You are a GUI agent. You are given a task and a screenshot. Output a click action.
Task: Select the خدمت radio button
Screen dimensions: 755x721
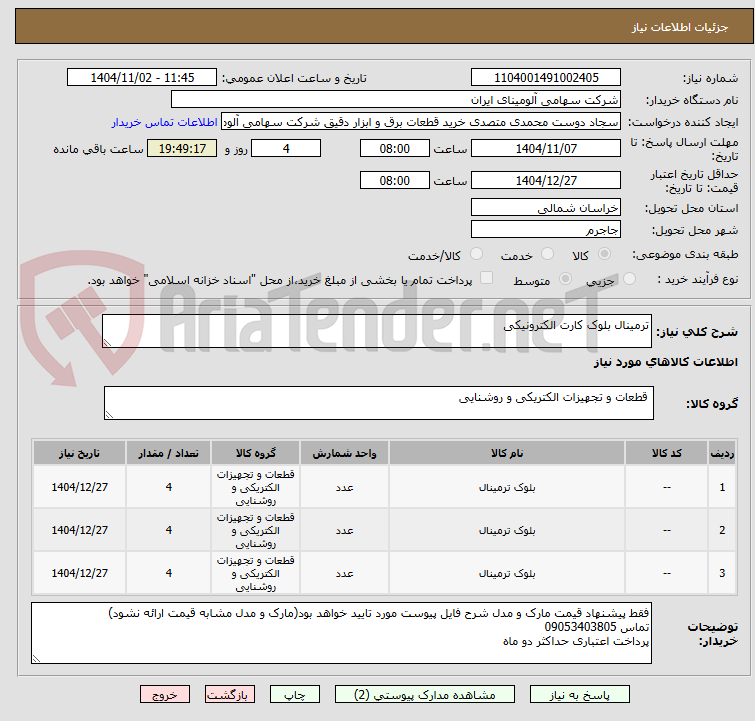tap(547, 254)
